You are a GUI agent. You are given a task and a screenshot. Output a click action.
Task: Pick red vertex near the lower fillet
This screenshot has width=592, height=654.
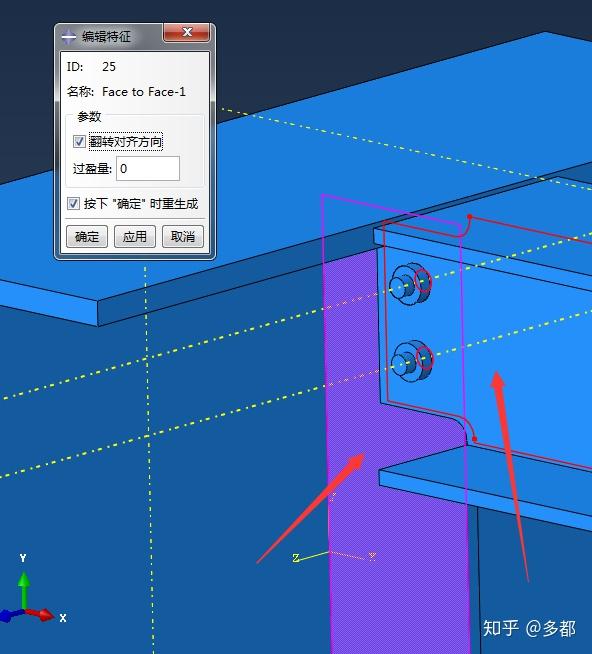[474, 439]
